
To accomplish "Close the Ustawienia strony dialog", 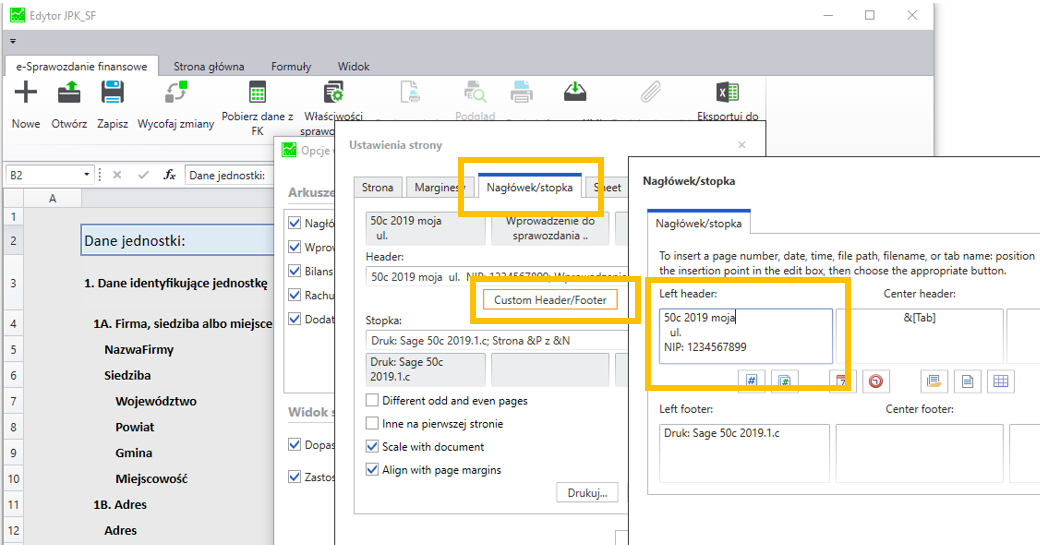I will click(x=742, y=145).
